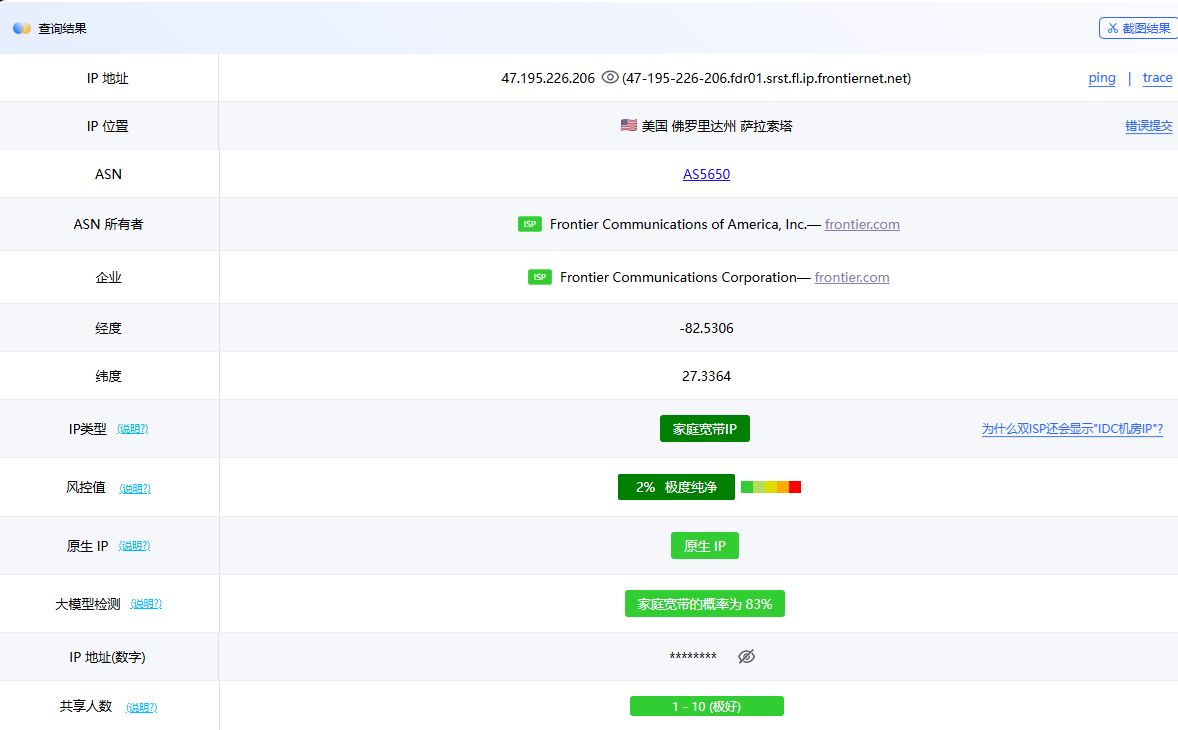
Task: Select Frontier Communications Corporation text
Action: (678, 277)
